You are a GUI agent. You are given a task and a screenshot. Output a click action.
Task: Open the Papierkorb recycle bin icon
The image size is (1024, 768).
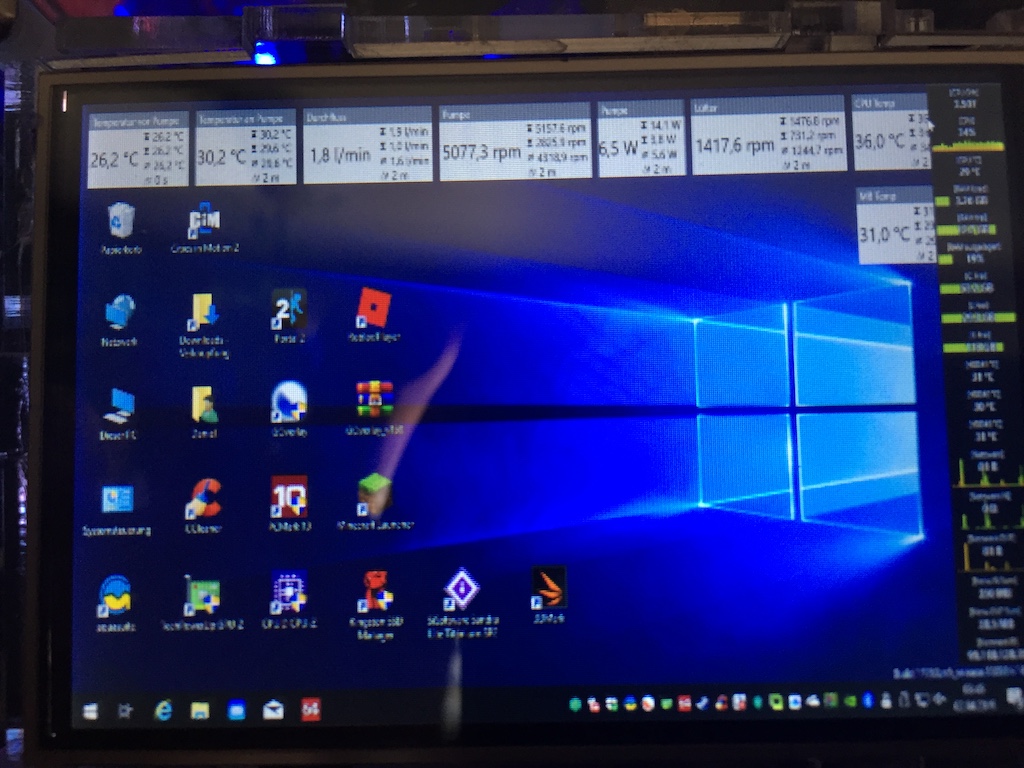(121, 227)
